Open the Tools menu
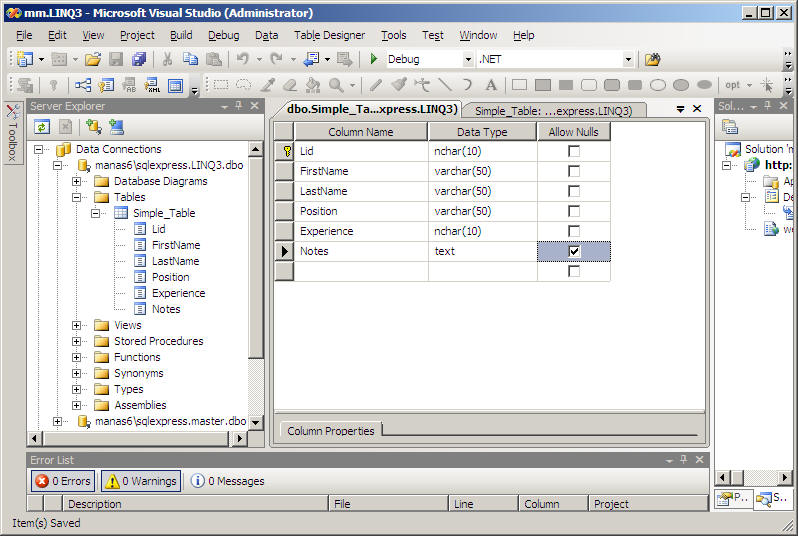Image resolution: width=798 pixels, height=536 pixels. tap(393, 35)
